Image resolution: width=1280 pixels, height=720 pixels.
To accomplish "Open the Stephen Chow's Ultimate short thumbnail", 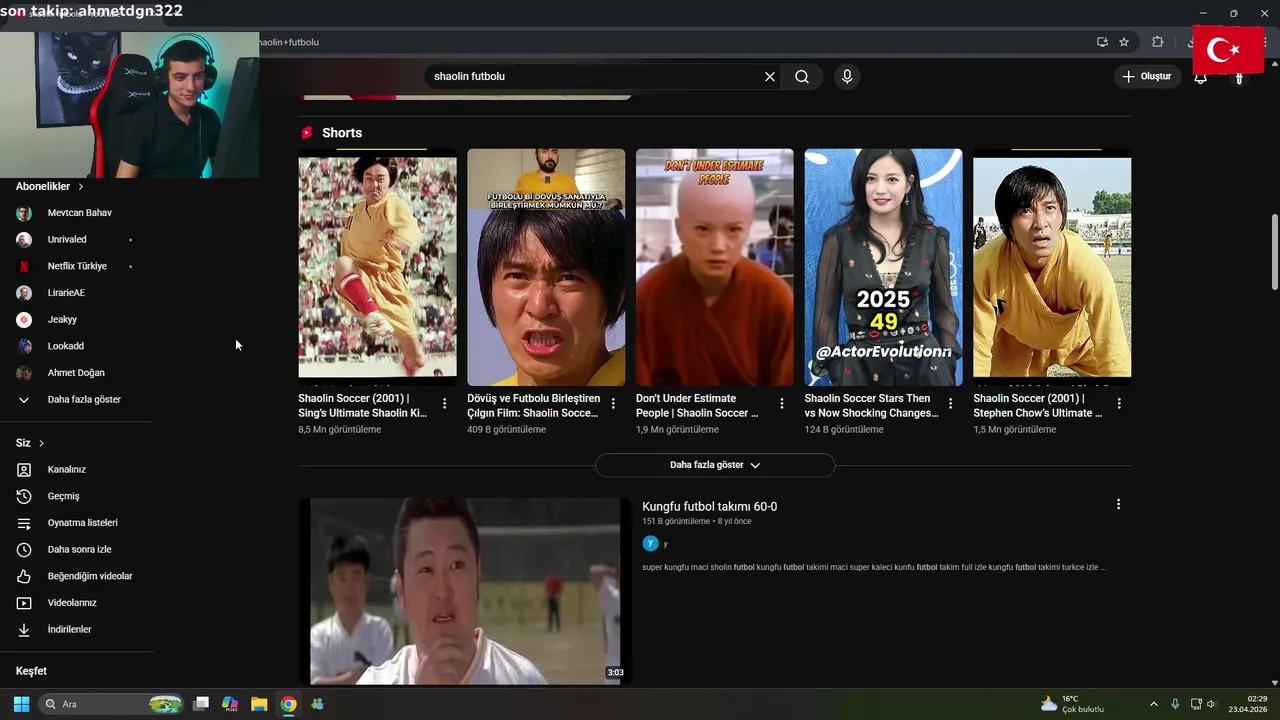I will pyautogui.click(x=1052, y=267).
